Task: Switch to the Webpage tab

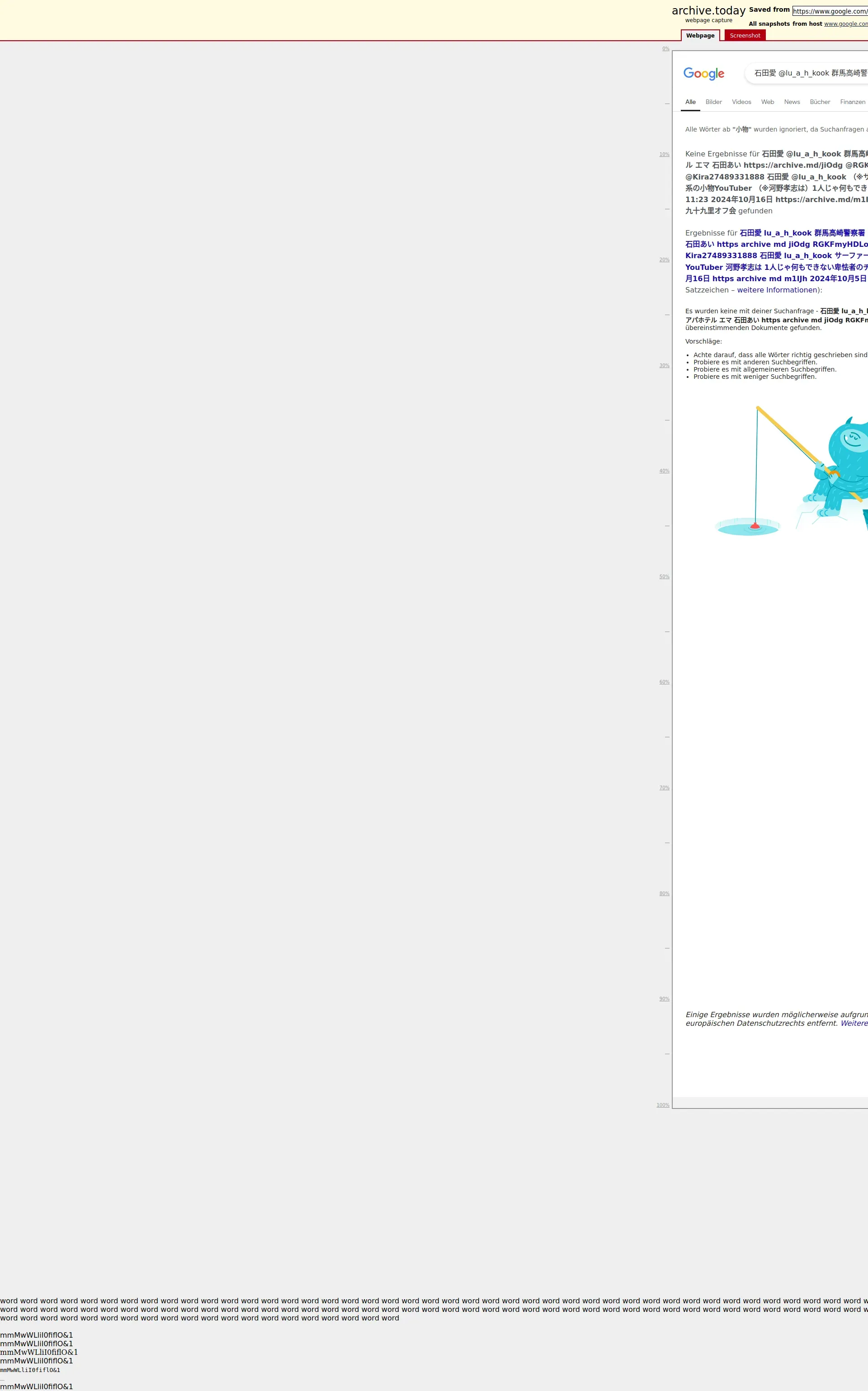Action: tap(700, 36)
